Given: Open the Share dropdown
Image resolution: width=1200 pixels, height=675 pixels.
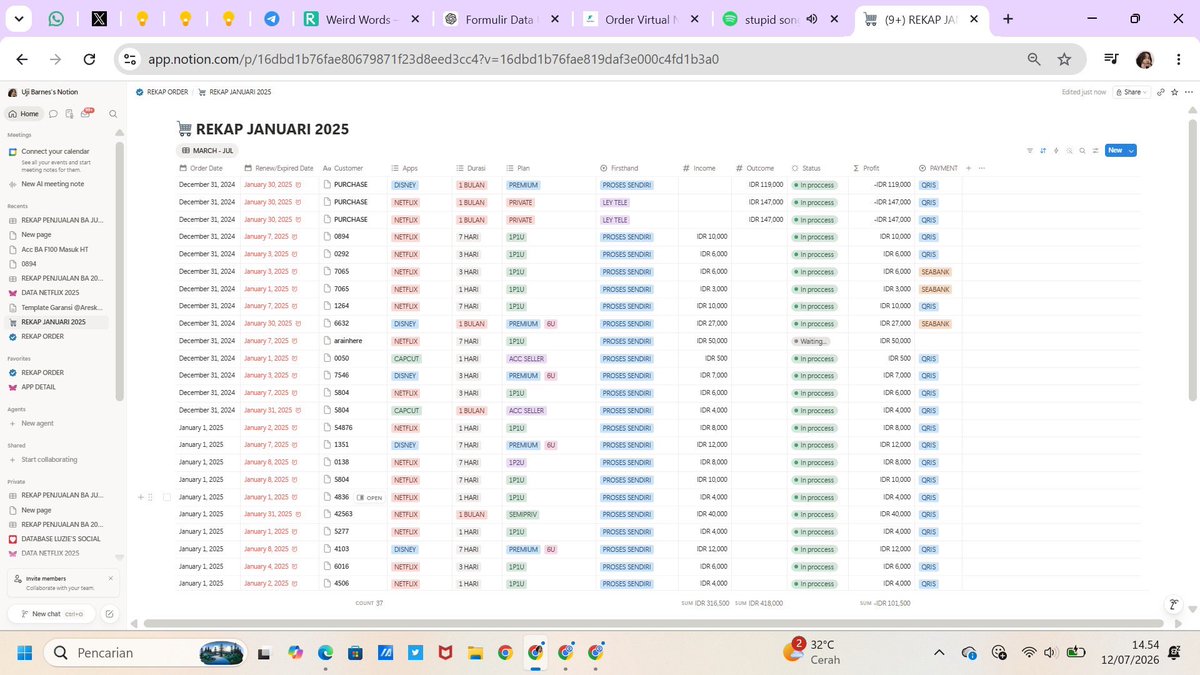Looking at the screenshot, I should tap(1132, 92).
